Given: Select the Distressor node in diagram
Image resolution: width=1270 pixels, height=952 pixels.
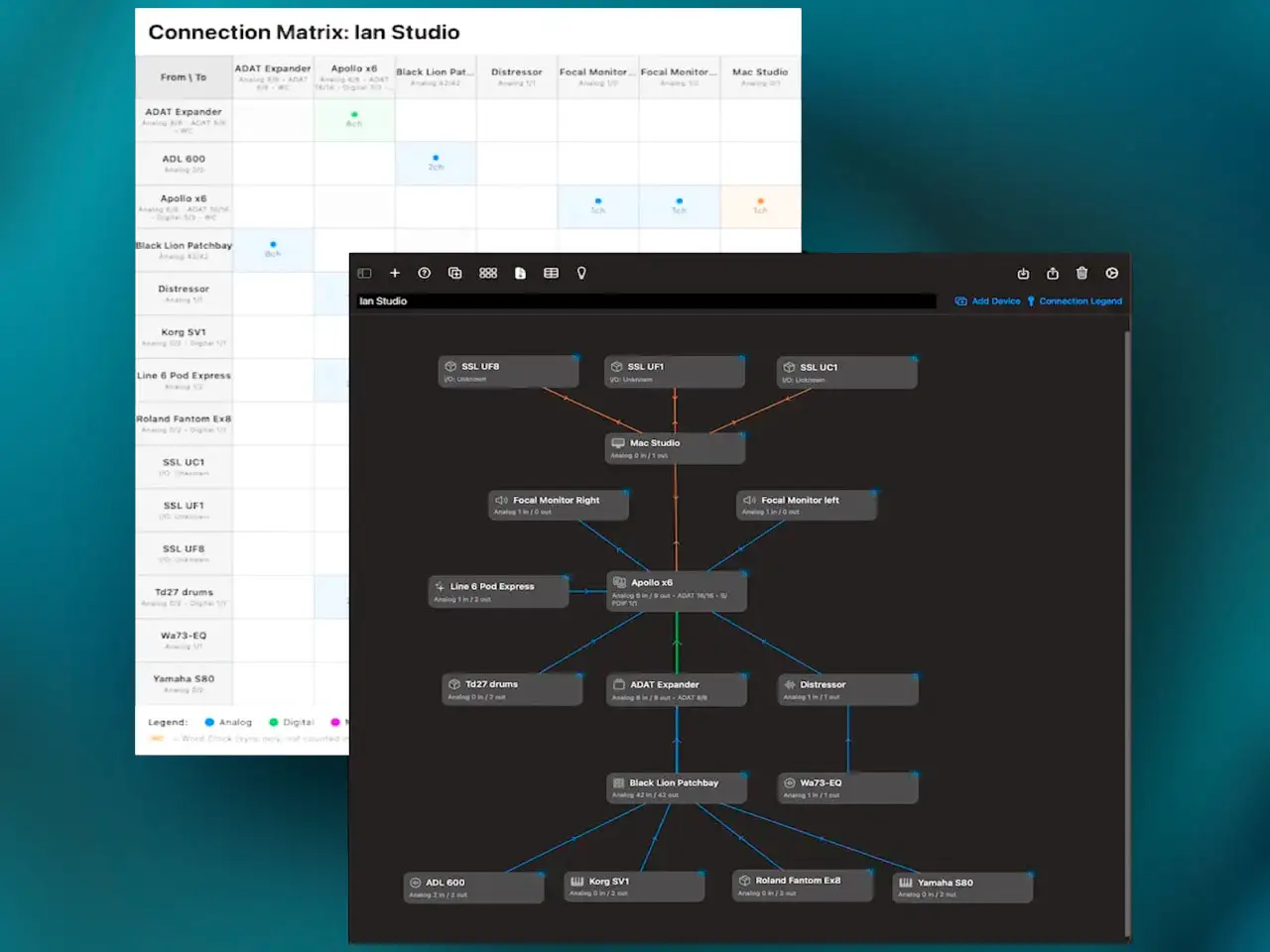Looking at the screenshot, I should click(x=848, y=690).
